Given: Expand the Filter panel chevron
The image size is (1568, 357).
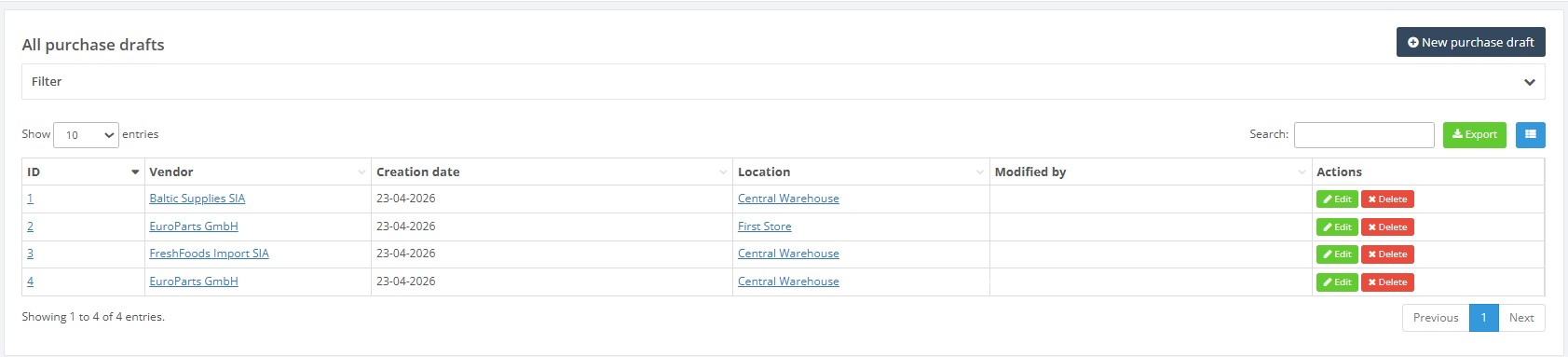Looking at the screenshot, I should (1529, 82).
